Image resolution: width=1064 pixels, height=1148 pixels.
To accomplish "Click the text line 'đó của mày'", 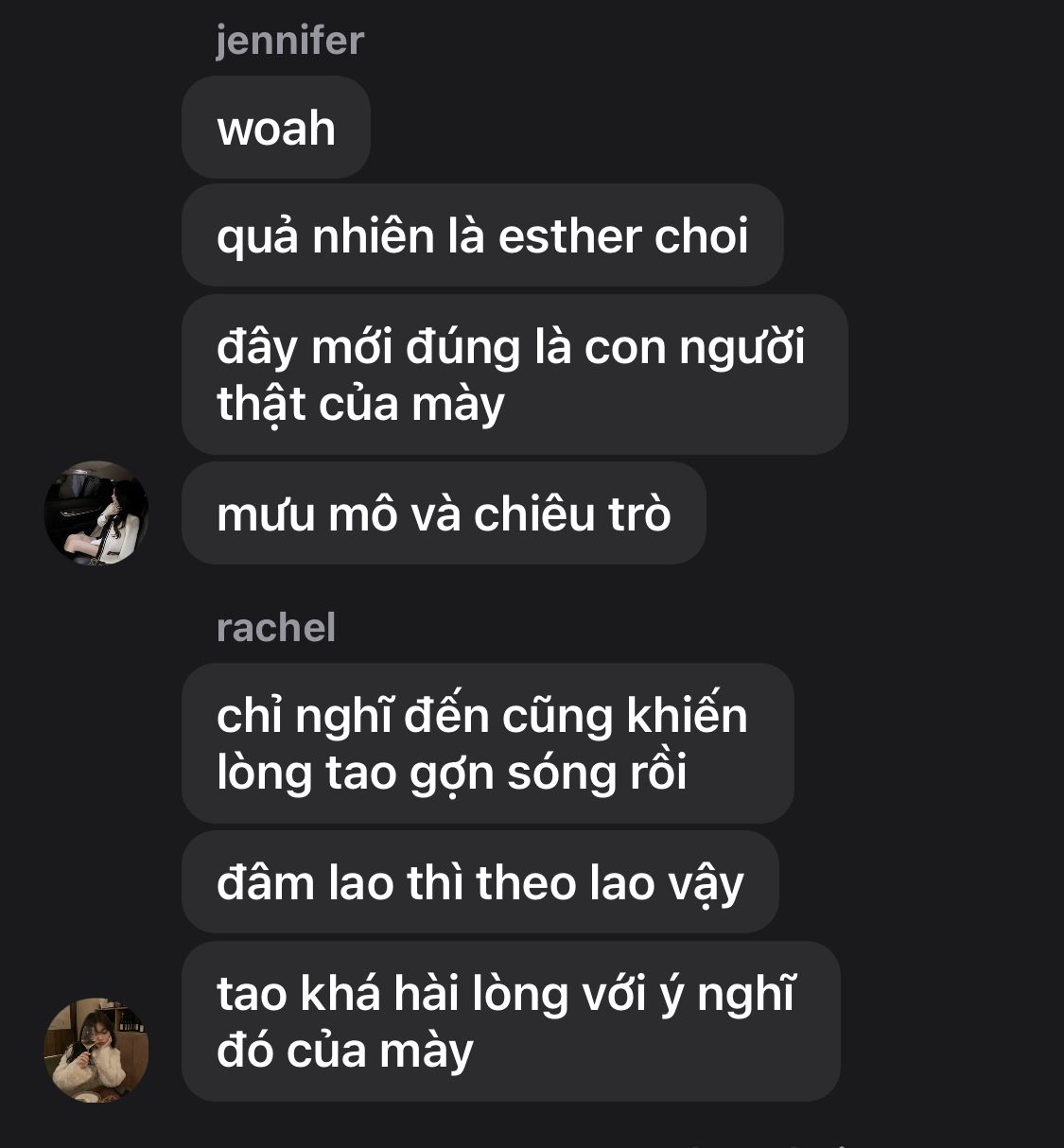I will (345, 1051).
